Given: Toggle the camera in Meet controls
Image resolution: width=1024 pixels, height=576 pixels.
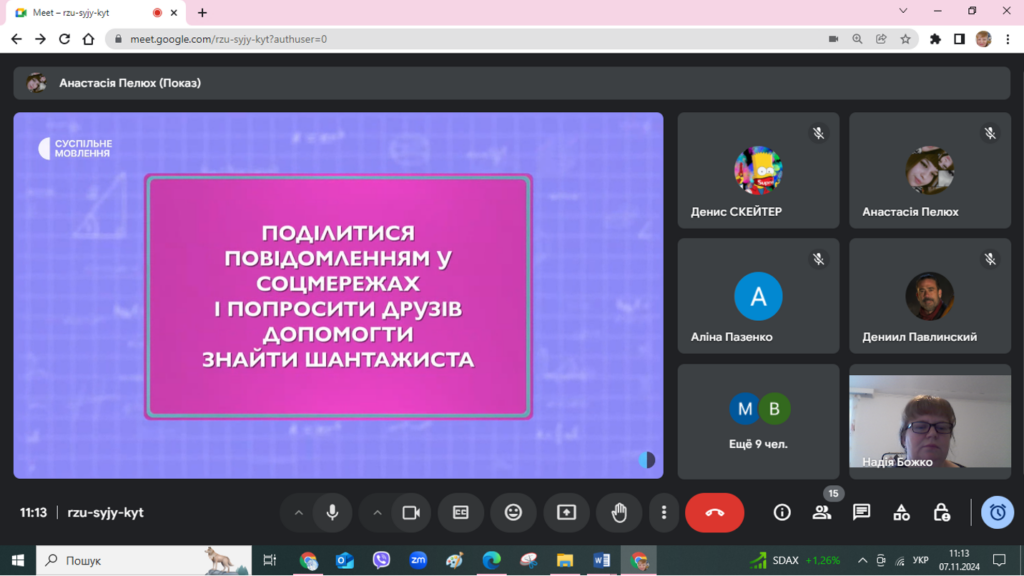Looking at the screenshot, I should [411, 513].
